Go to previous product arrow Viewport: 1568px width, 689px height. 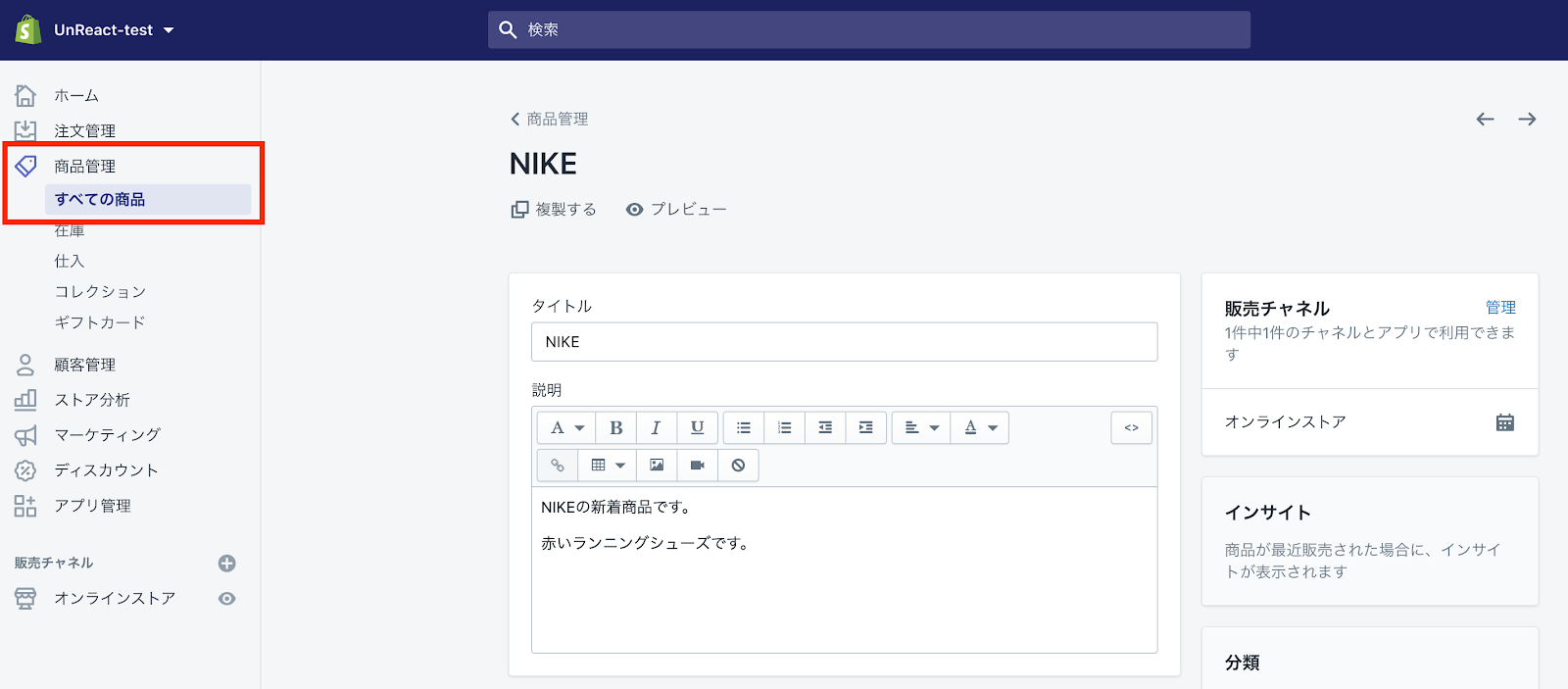click(x=1486, y=119)
